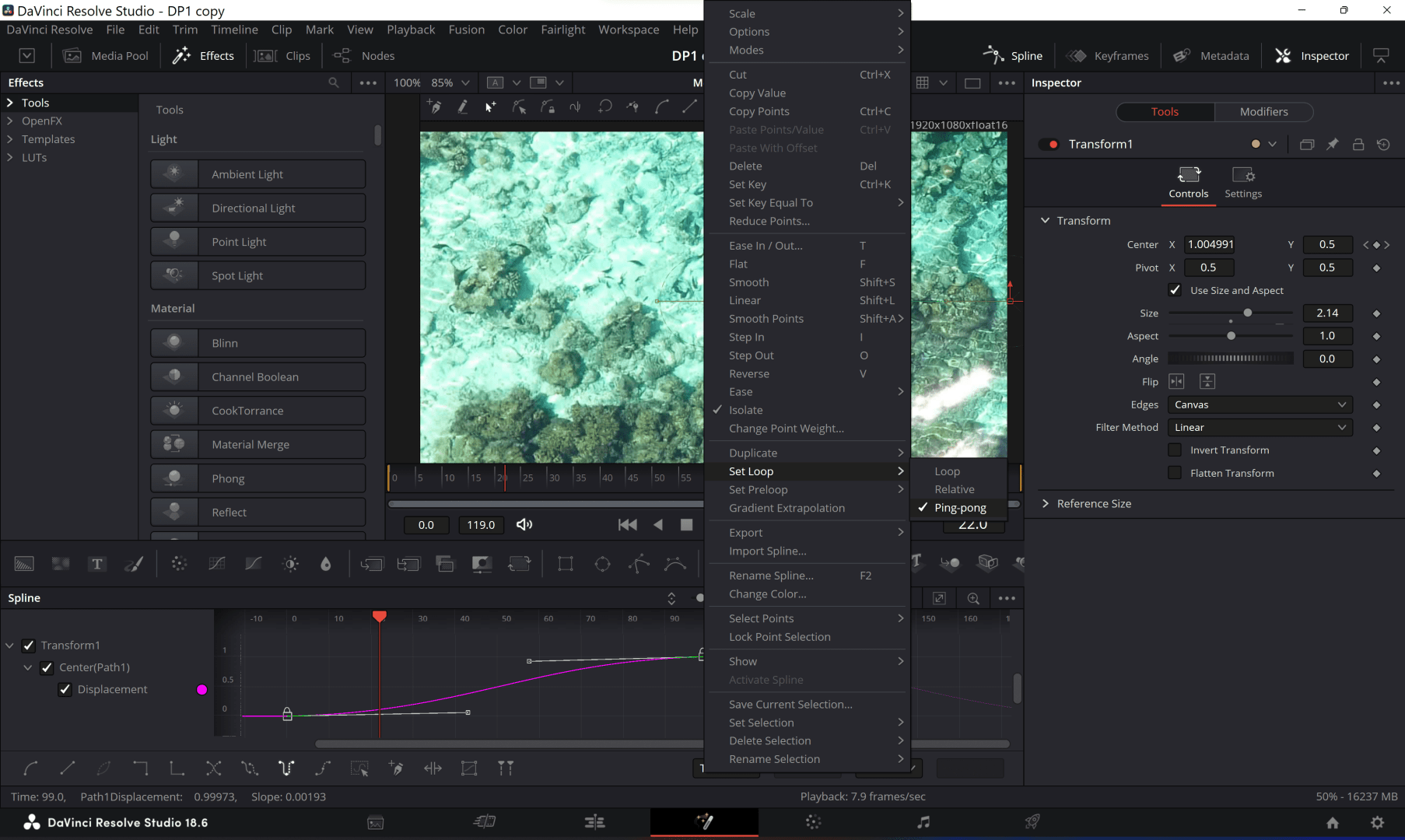Screen dimensions: 1405x840
Task: Expand the OpenFX effects category
Action: [10, 121]
